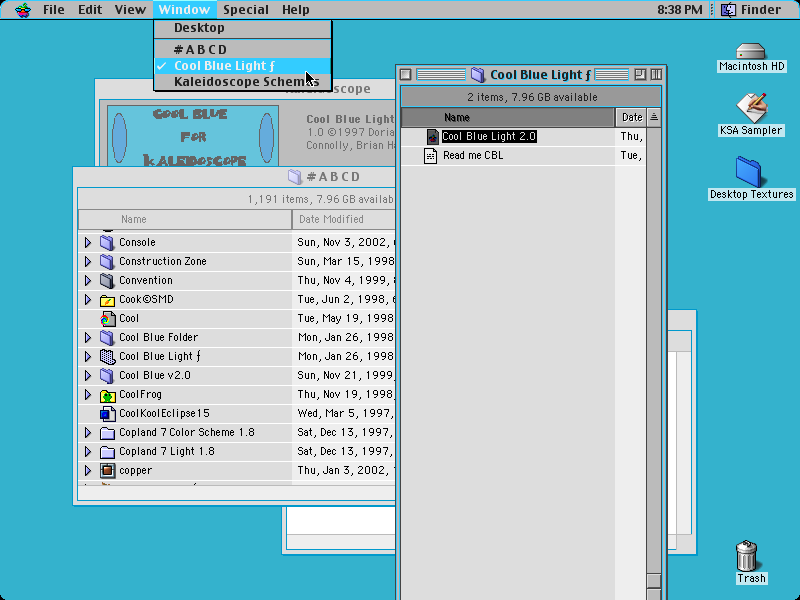
Task: Open the Help menu
Action: [295, 10]
